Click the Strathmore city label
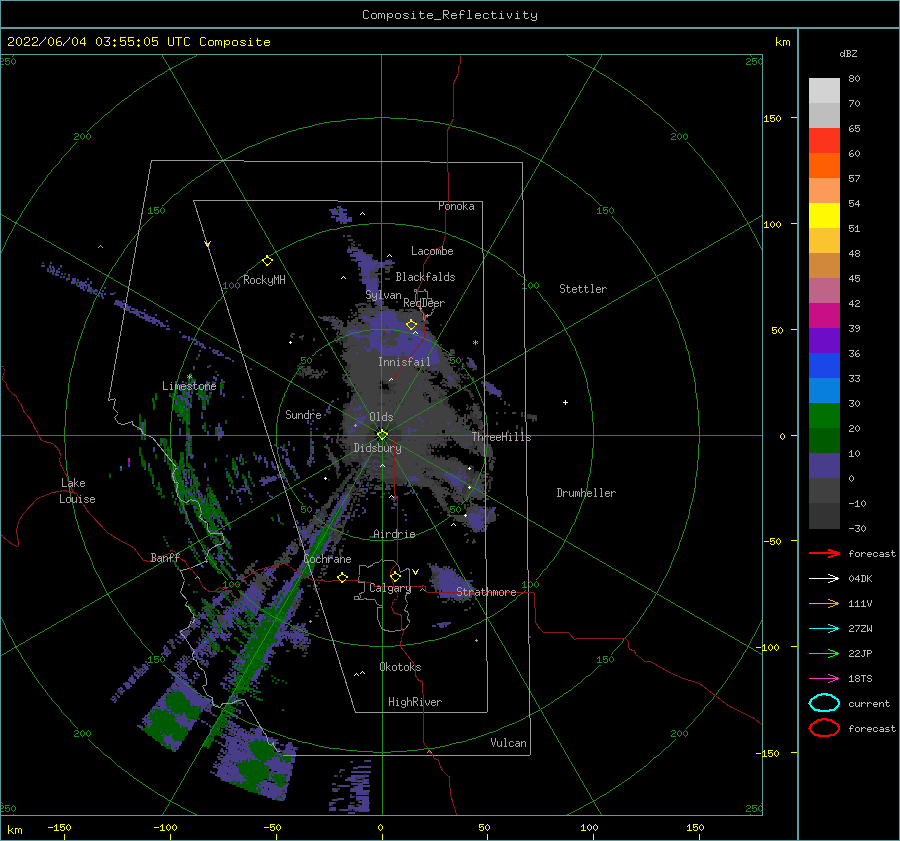The width and height of the screenshot is (900, 841). pos(486,592)
